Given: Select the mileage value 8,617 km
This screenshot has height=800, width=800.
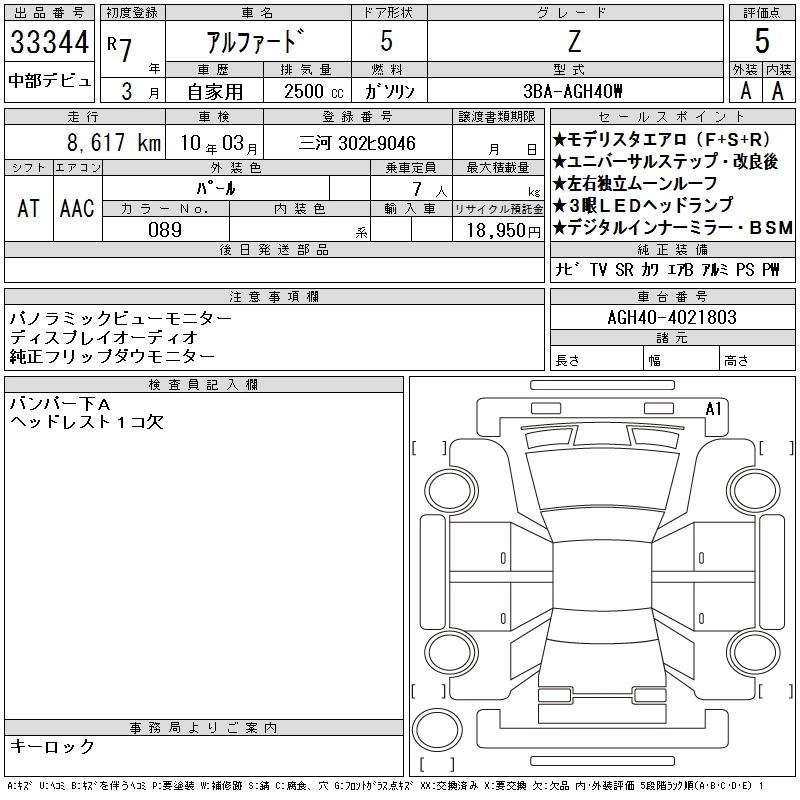Looking at the screenshot, I should 84,144.
